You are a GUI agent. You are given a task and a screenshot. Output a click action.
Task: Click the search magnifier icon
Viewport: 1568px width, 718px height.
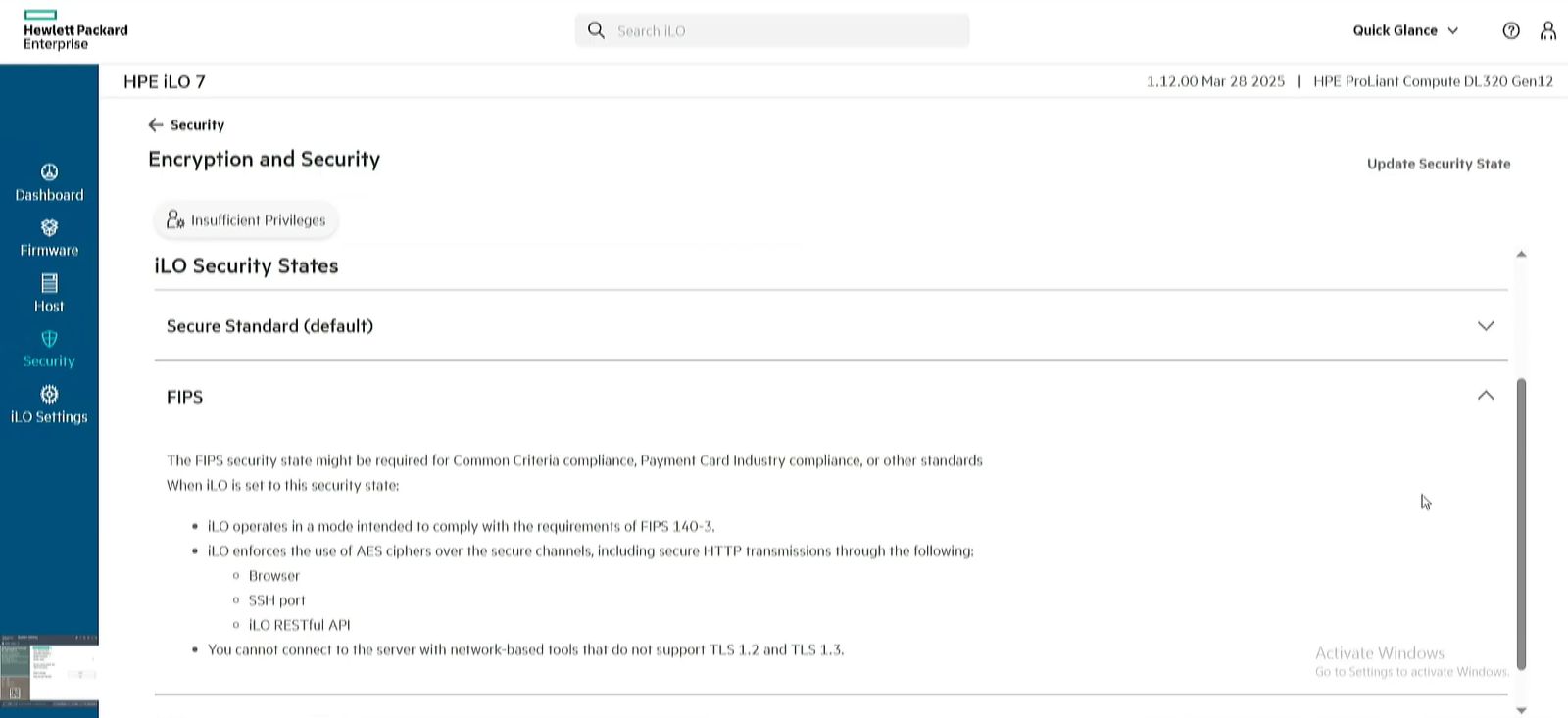click(x=596, y=30)
